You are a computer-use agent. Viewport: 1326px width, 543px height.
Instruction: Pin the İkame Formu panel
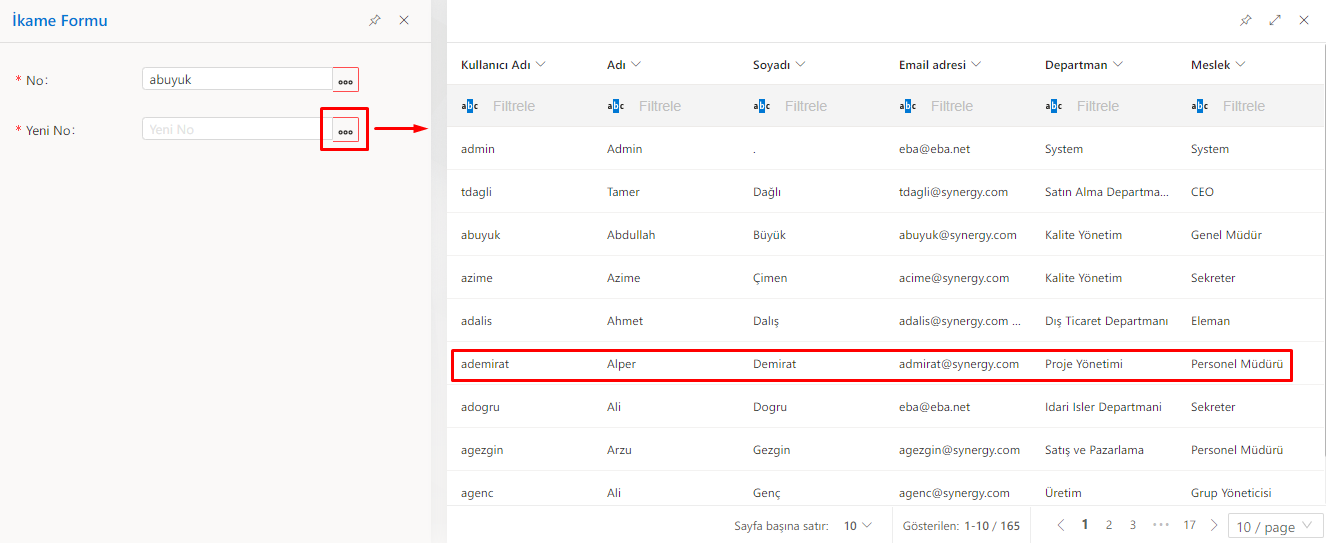375,20
